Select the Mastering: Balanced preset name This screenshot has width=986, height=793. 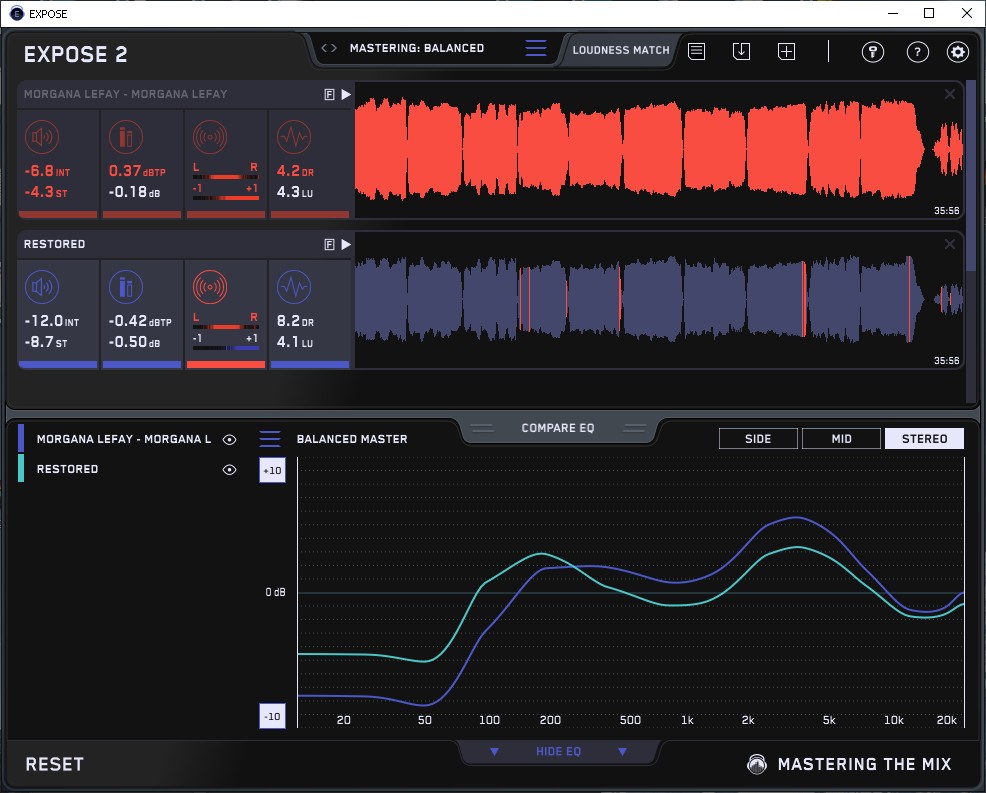pos(417,48)
